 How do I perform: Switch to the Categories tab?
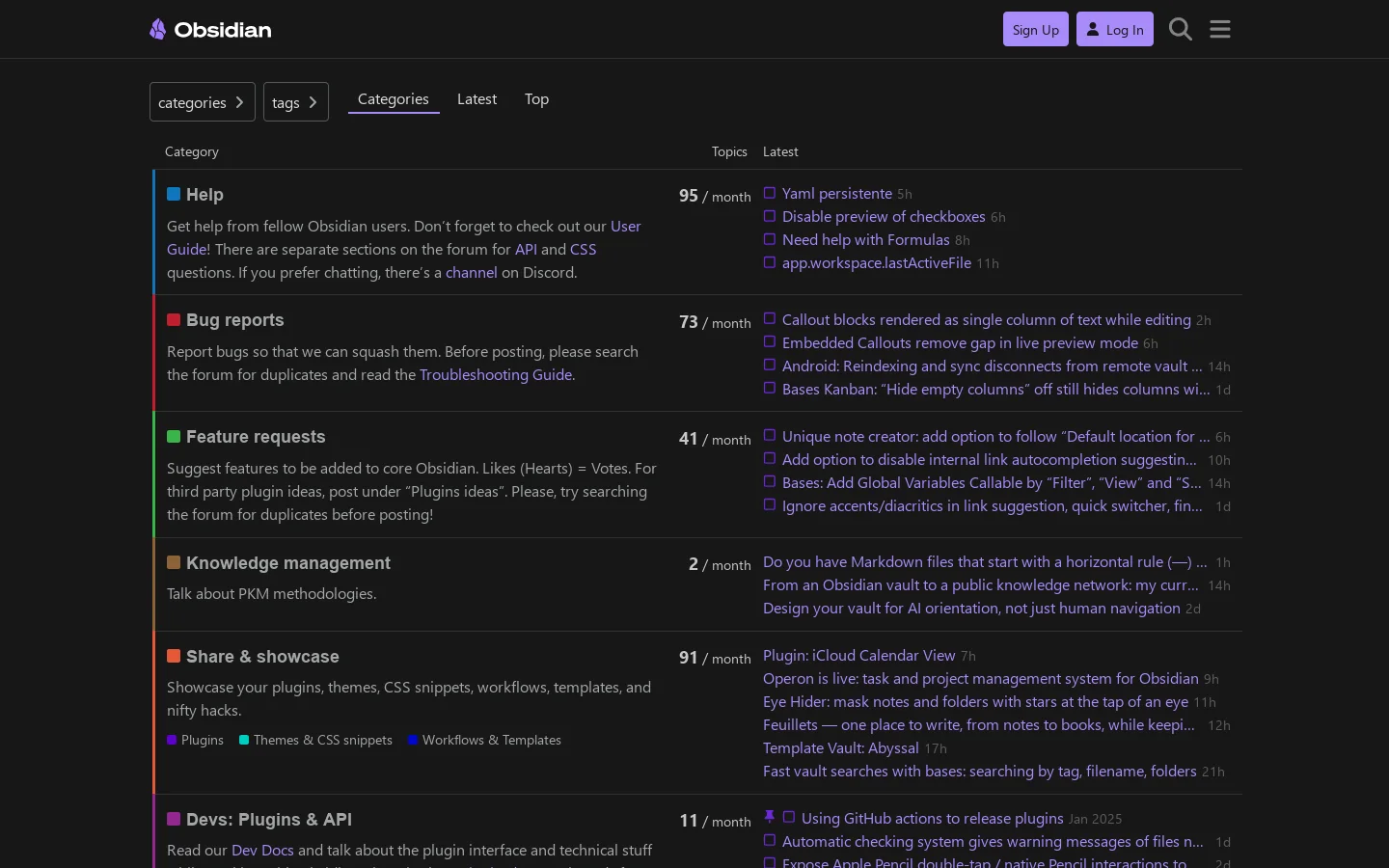point(394,99)
